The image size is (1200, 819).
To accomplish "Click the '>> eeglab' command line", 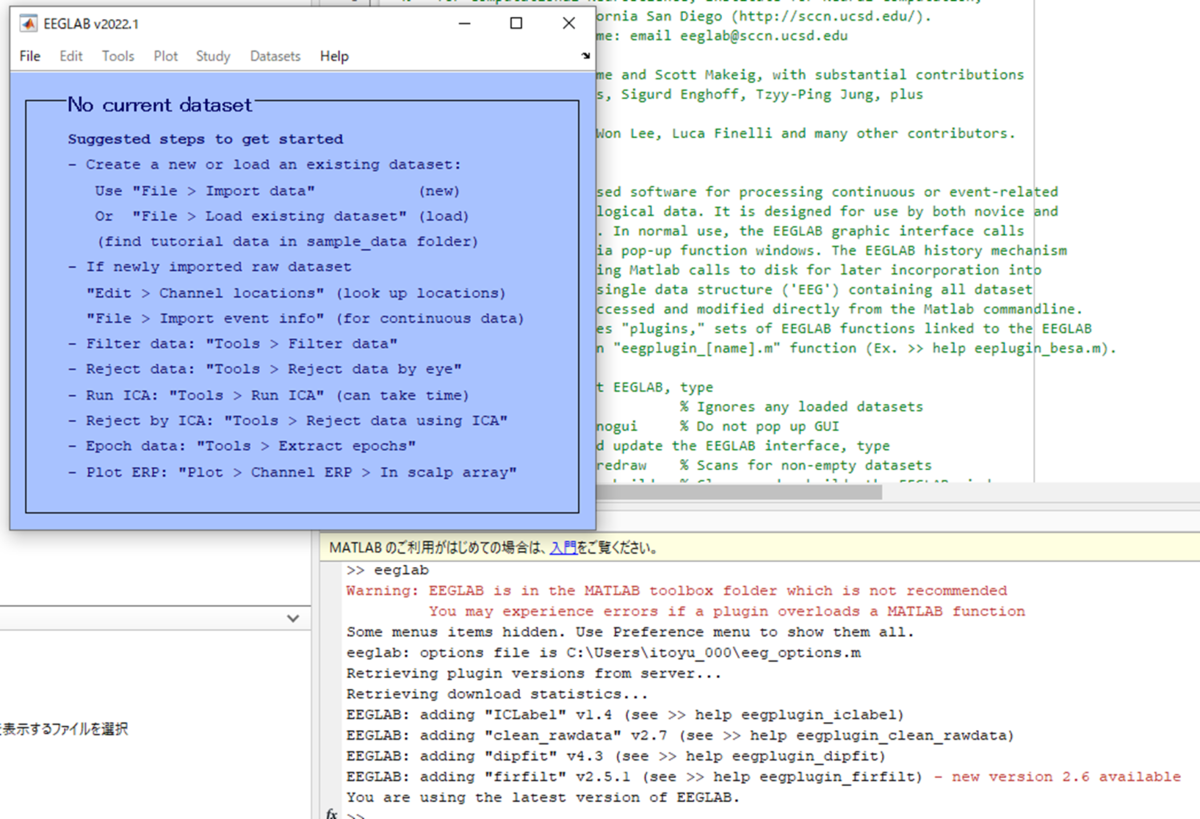I will tap(387, 570).
